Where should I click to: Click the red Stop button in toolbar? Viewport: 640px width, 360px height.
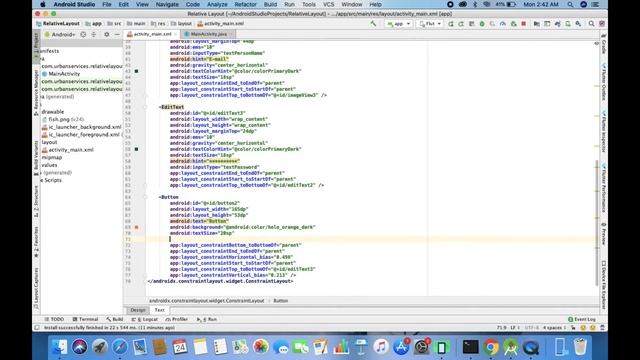pyautogui.click(x=524, y=24)
